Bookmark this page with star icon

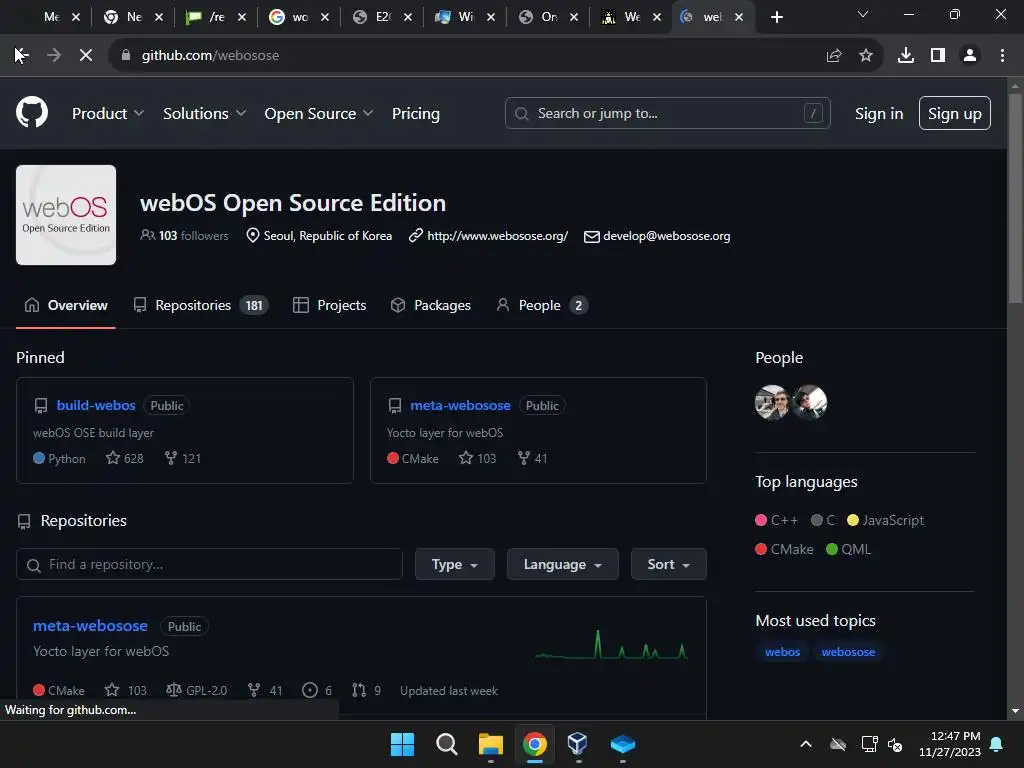click(x=866, y=56)
